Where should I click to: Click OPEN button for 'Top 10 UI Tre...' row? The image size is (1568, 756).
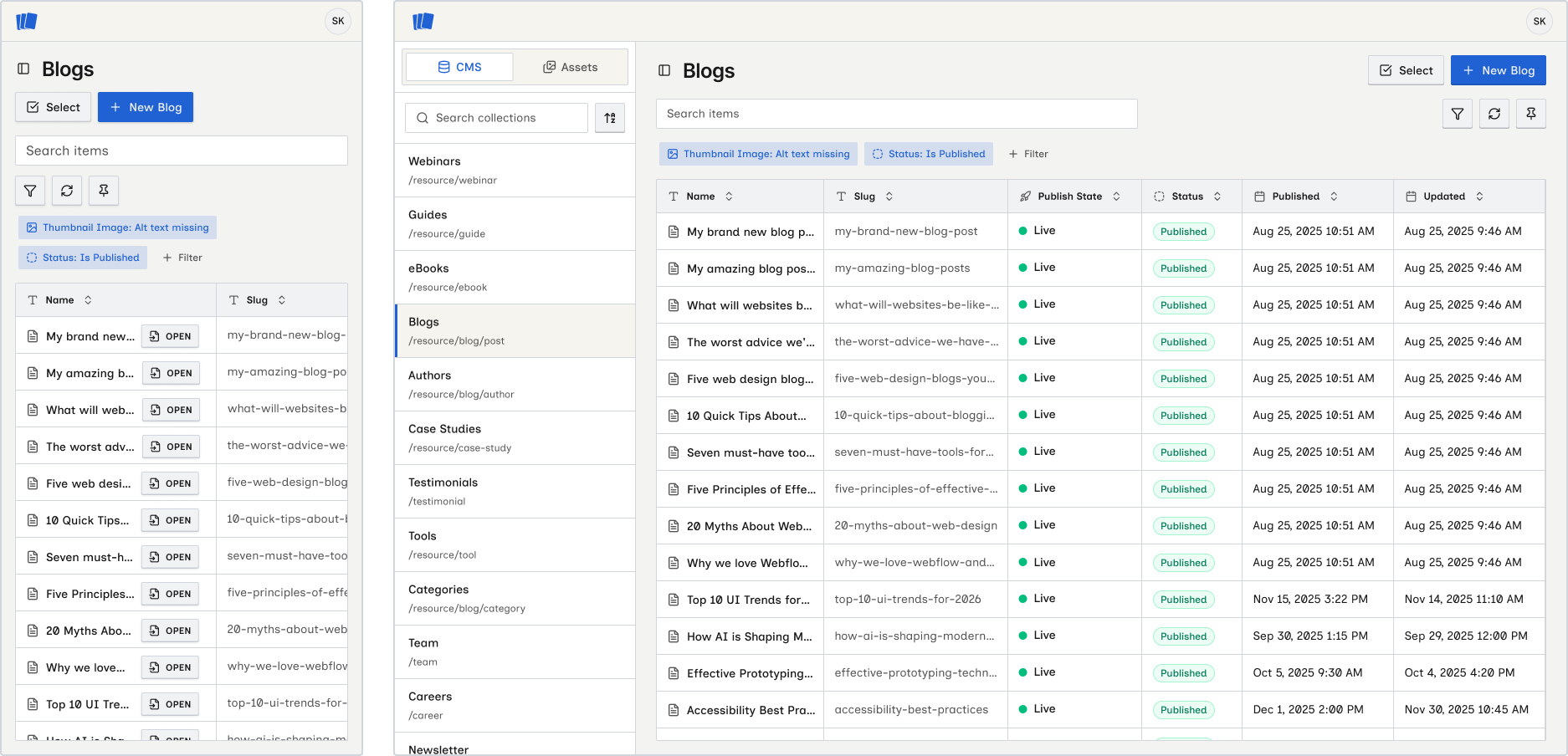tap(170, 704)
